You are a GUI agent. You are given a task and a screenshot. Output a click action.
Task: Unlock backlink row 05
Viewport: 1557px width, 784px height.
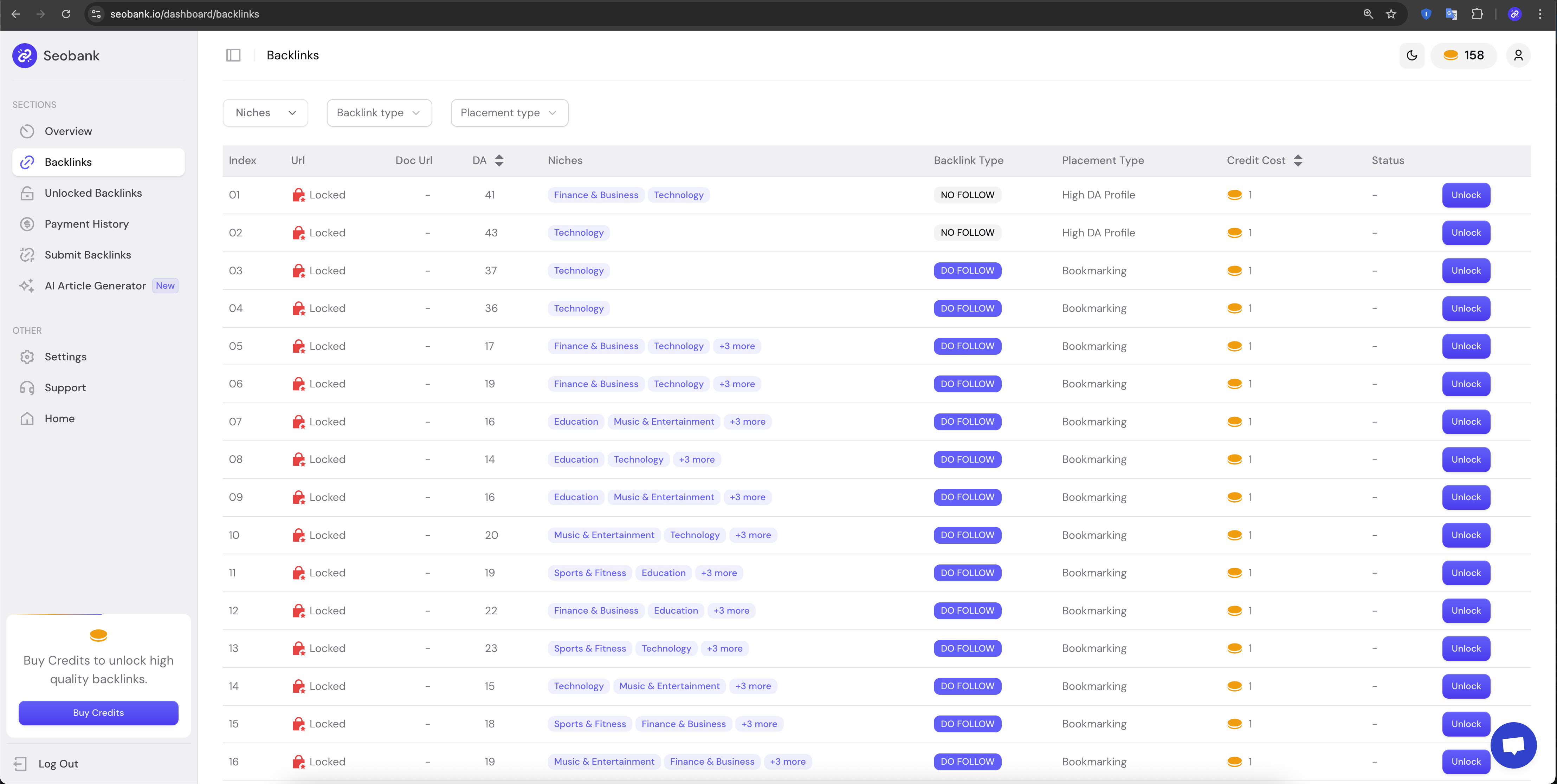pyautogui.click(x=1466, y=346)
